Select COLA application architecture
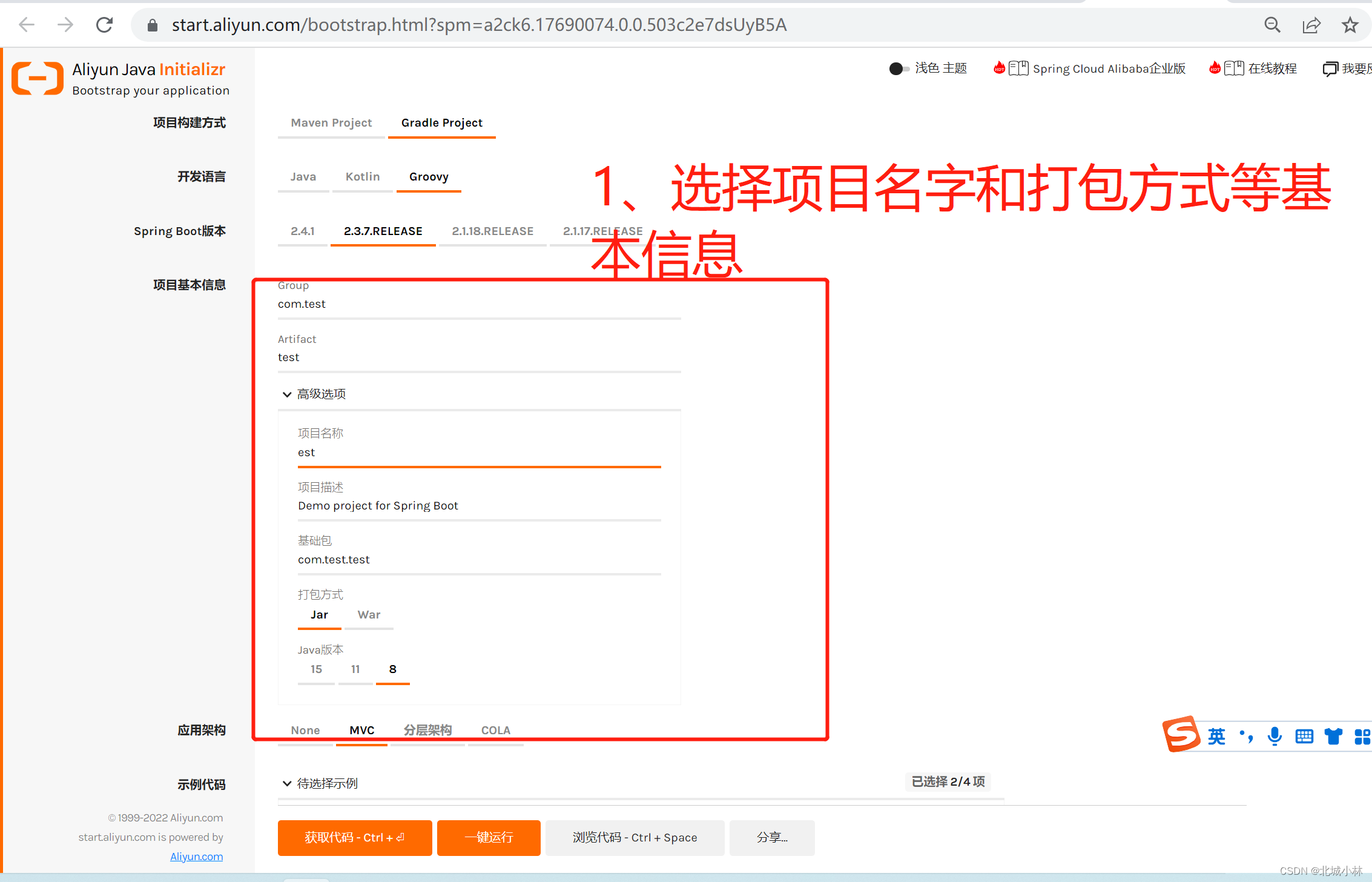The width and height of the screenshot is (1372, 882). [496, 731]
